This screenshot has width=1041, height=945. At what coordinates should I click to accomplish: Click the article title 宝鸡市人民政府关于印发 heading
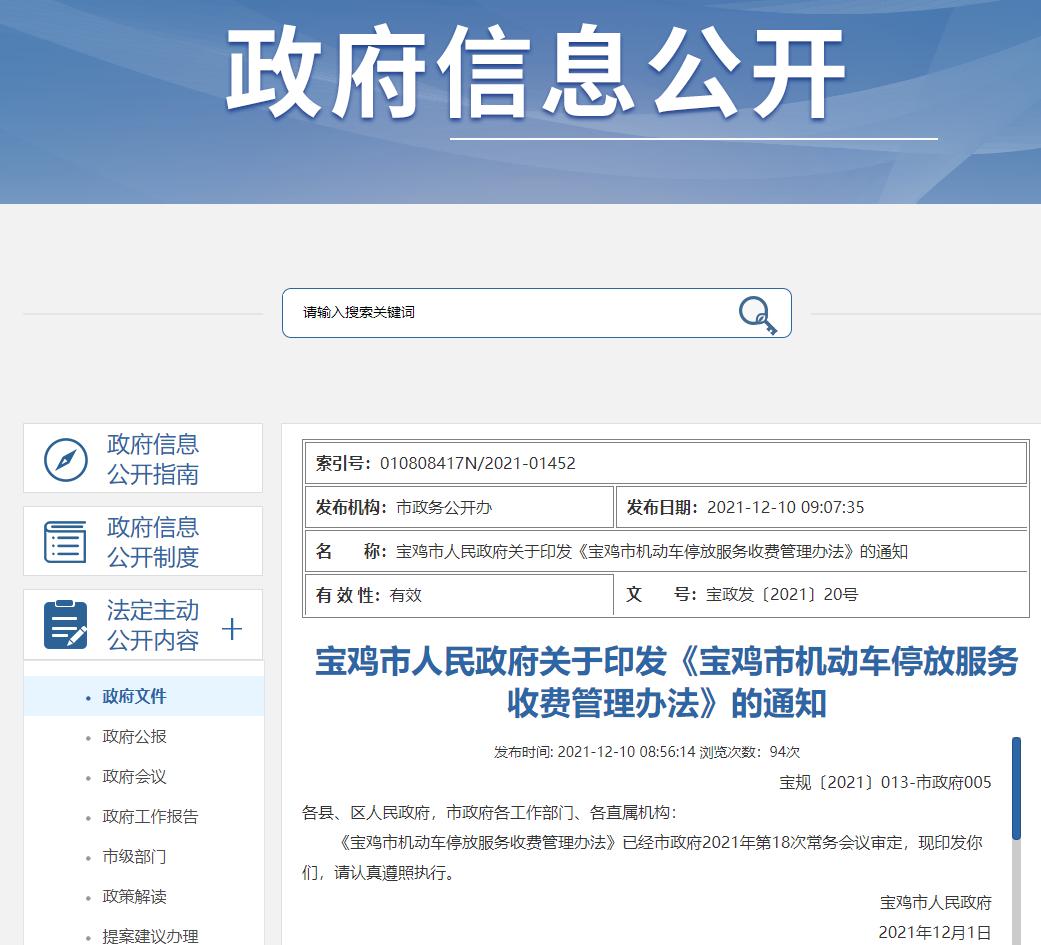[x=666, y=682]
